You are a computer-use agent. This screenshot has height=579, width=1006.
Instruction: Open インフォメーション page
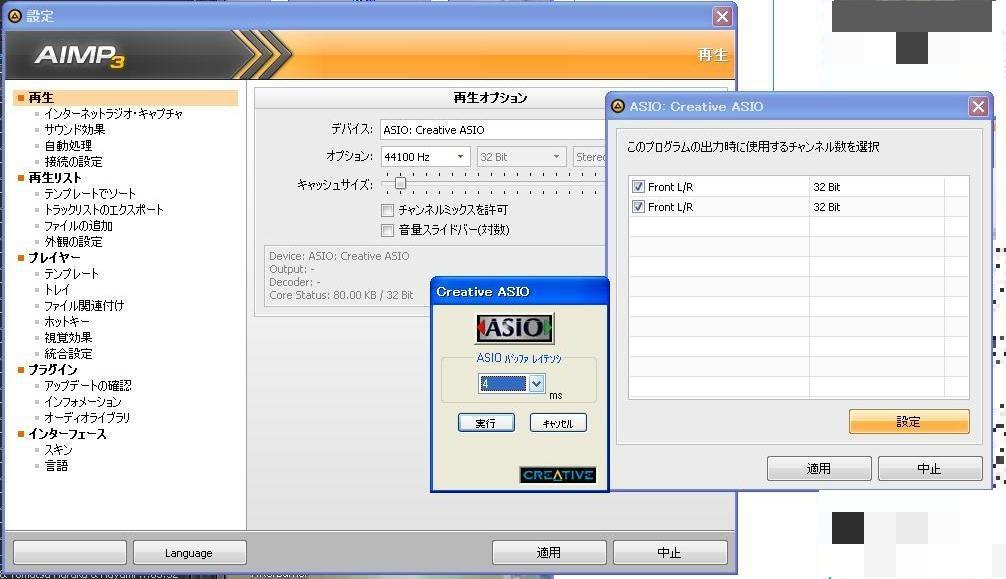83,402
